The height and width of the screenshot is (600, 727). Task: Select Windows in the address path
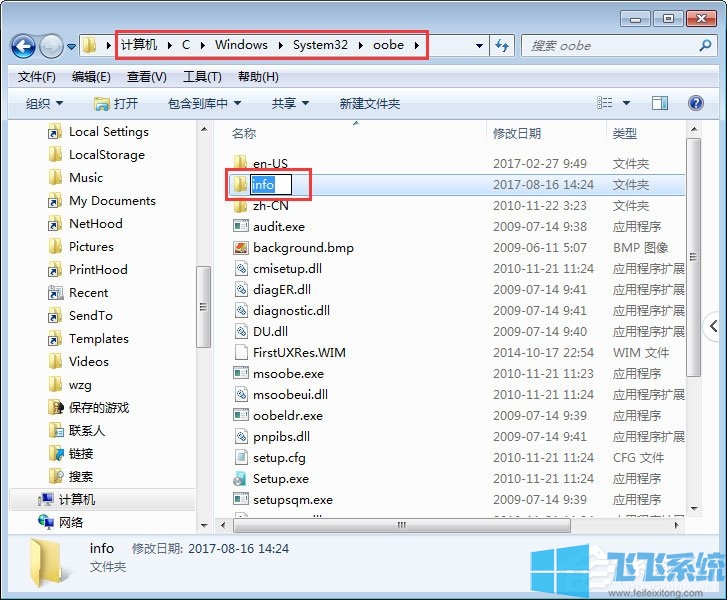point(241,45)
